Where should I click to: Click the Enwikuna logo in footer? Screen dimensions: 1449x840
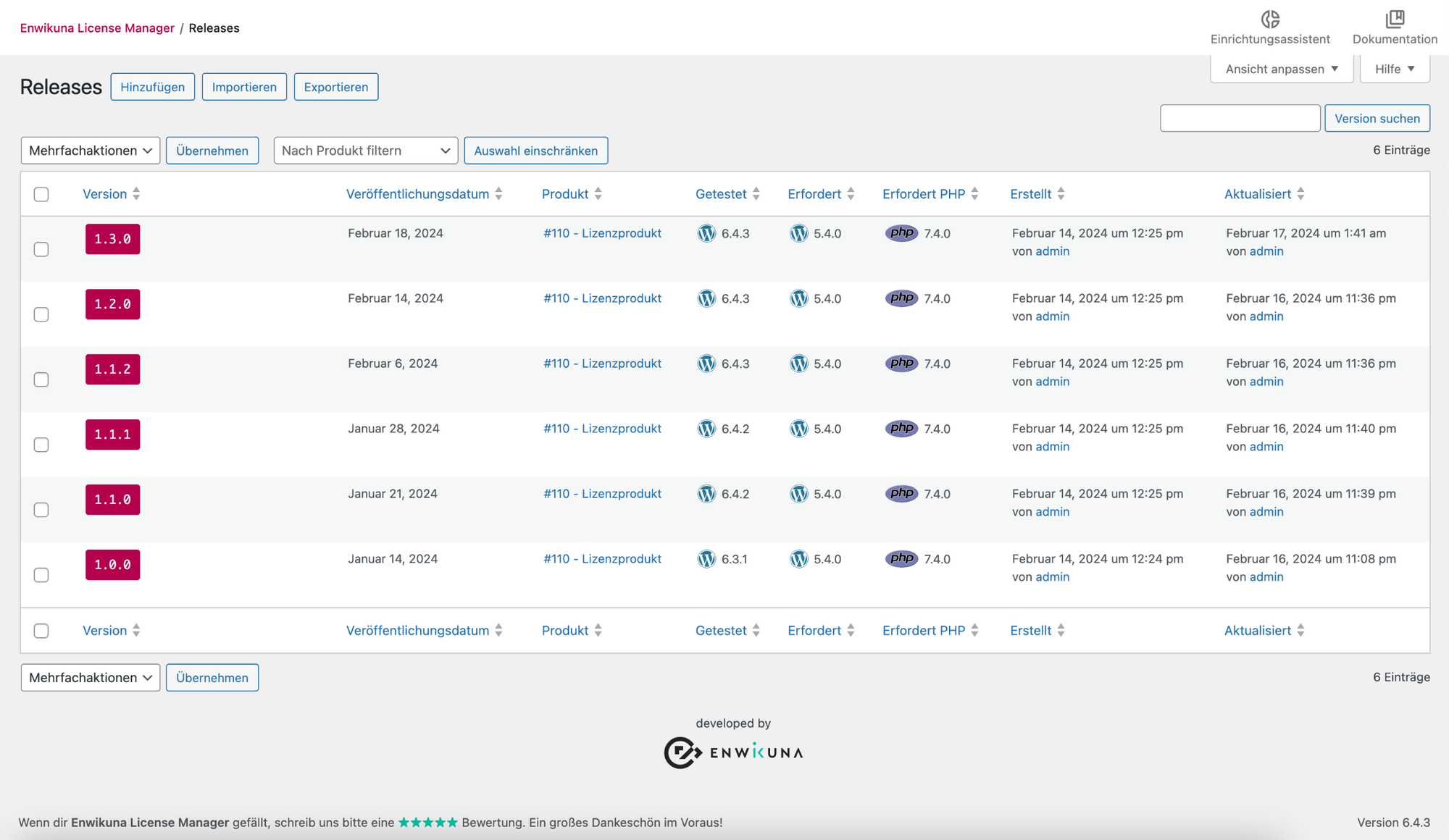(x=733, y=753)
